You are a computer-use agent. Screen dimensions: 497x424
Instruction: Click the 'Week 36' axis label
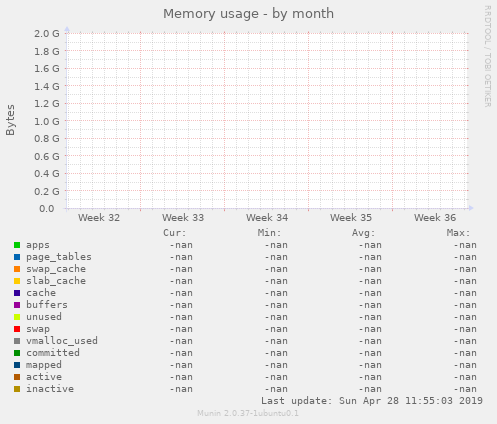point(435,218)
